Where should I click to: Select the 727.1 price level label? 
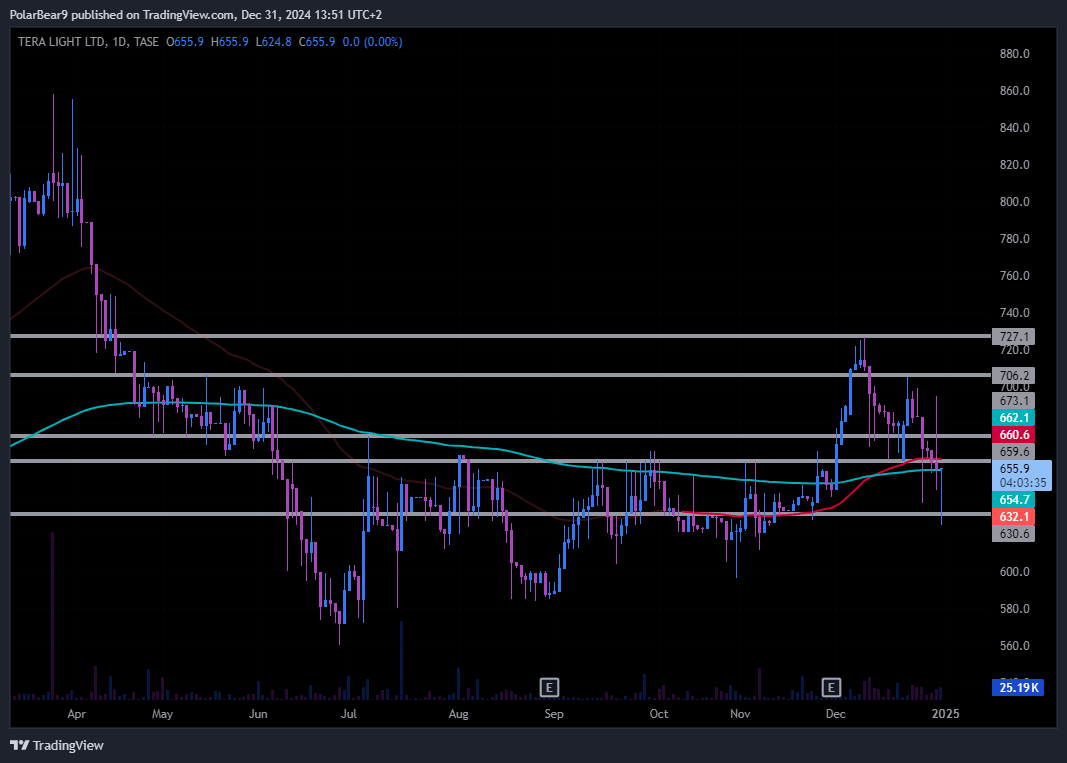tap(1013, 337)
